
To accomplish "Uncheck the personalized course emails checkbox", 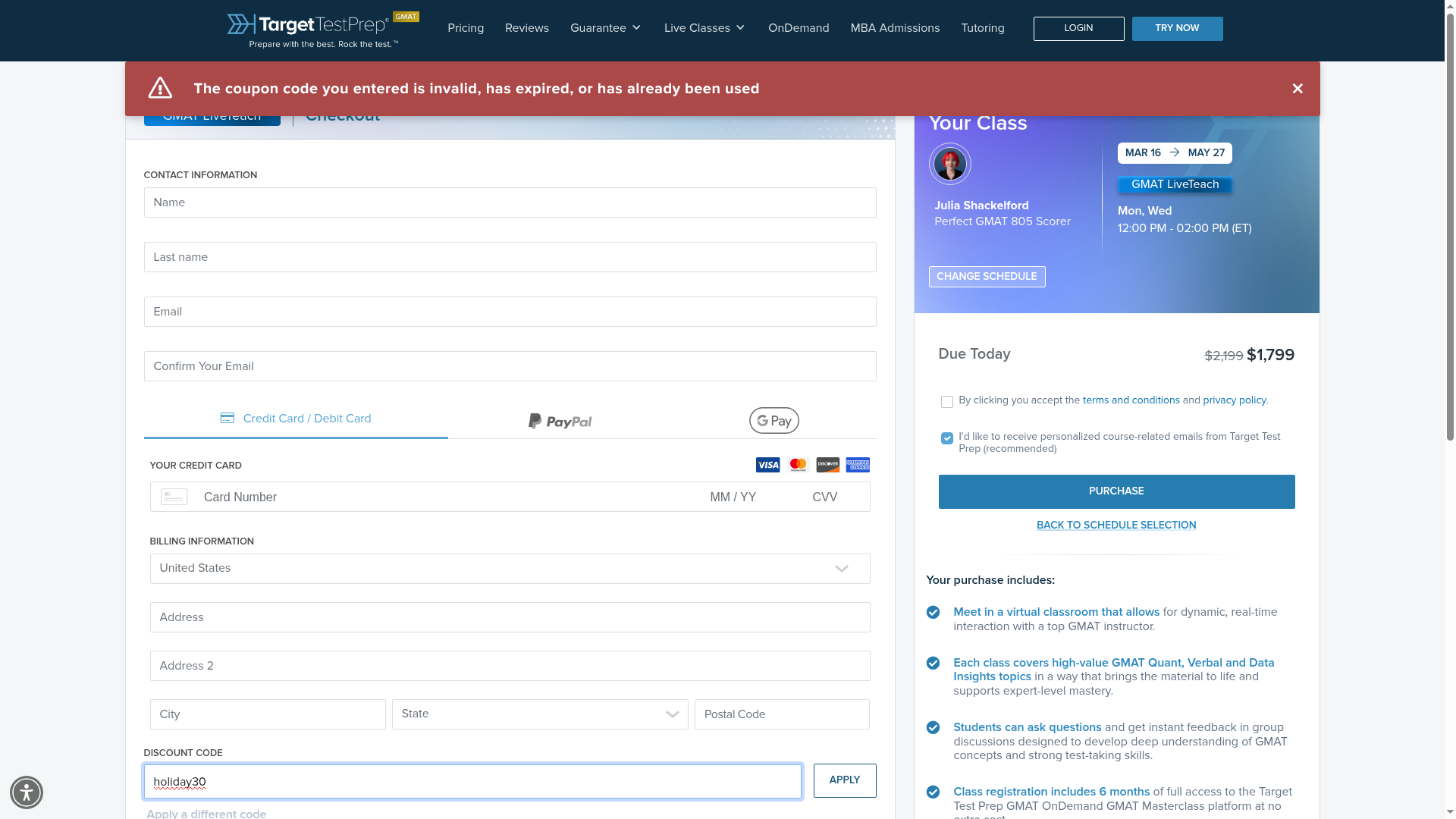I will click(x=946, y=438).
